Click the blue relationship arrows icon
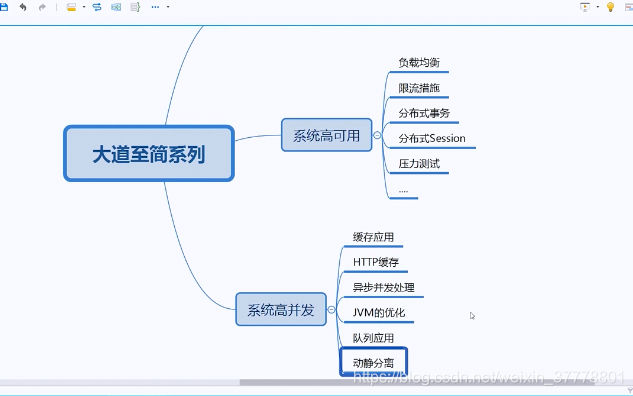Image resolution: width=633 pixels, height=396 pixels. pos(97,7)
